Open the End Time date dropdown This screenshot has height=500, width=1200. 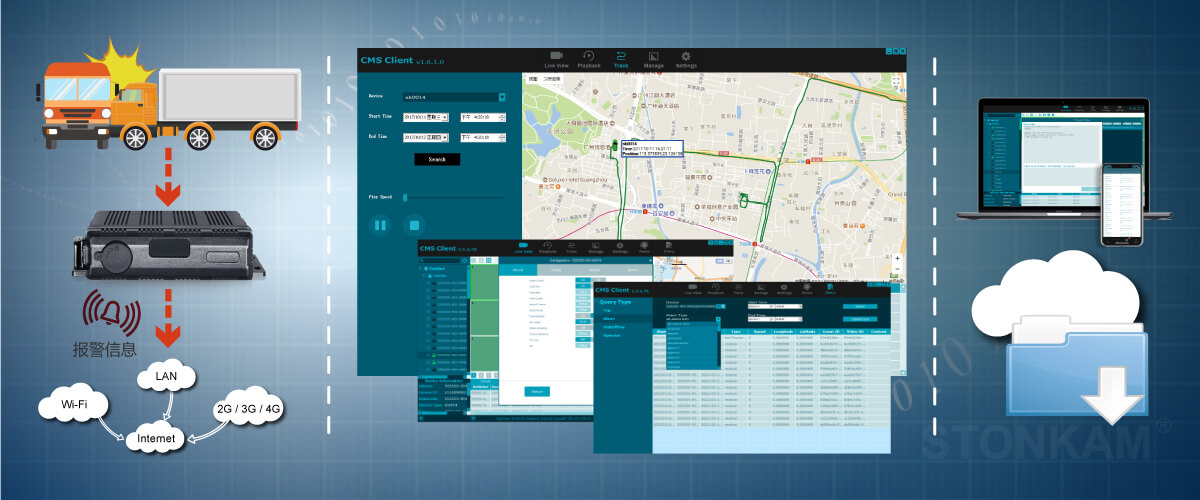coord(444,137)
